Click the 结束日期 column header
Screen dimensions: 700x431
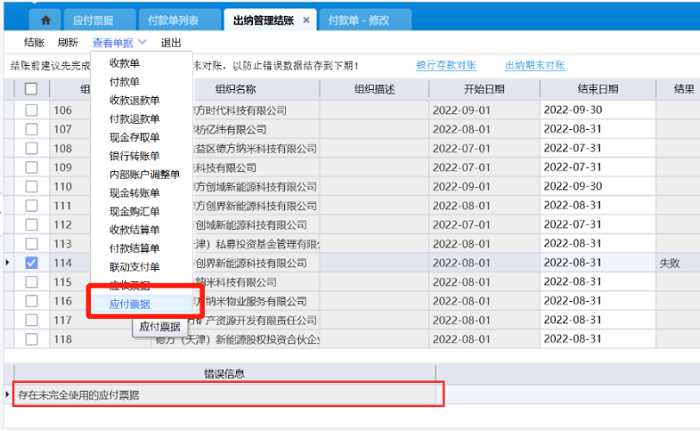click(x=597, y=89)
